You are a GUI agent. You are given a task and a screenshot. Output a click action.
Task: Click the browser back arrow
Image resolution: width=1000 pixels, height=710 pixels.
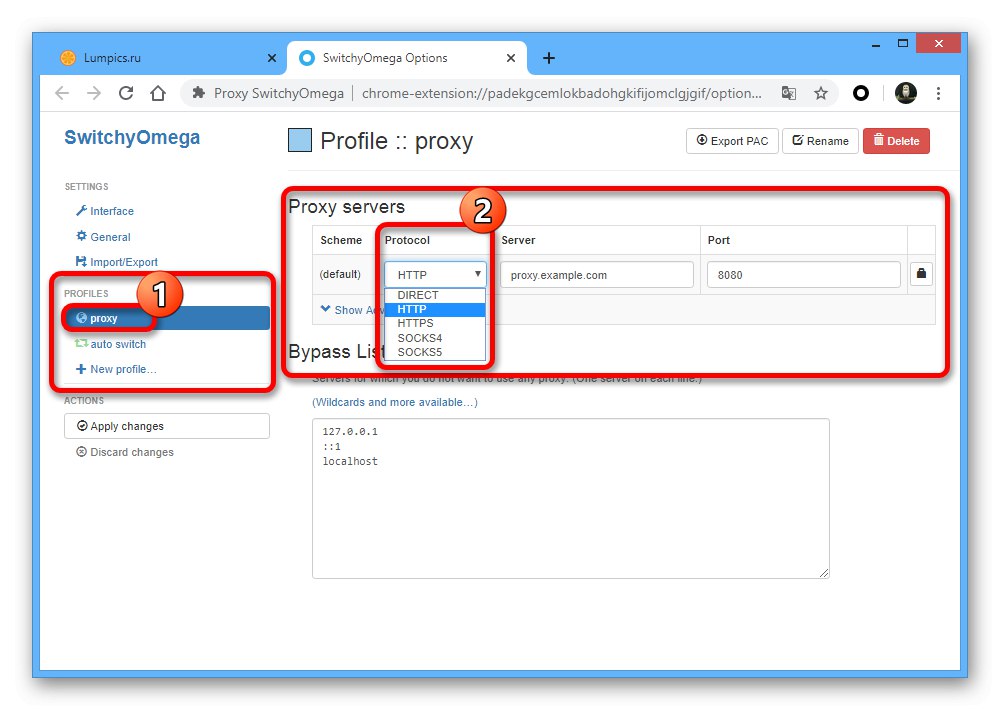62,93
